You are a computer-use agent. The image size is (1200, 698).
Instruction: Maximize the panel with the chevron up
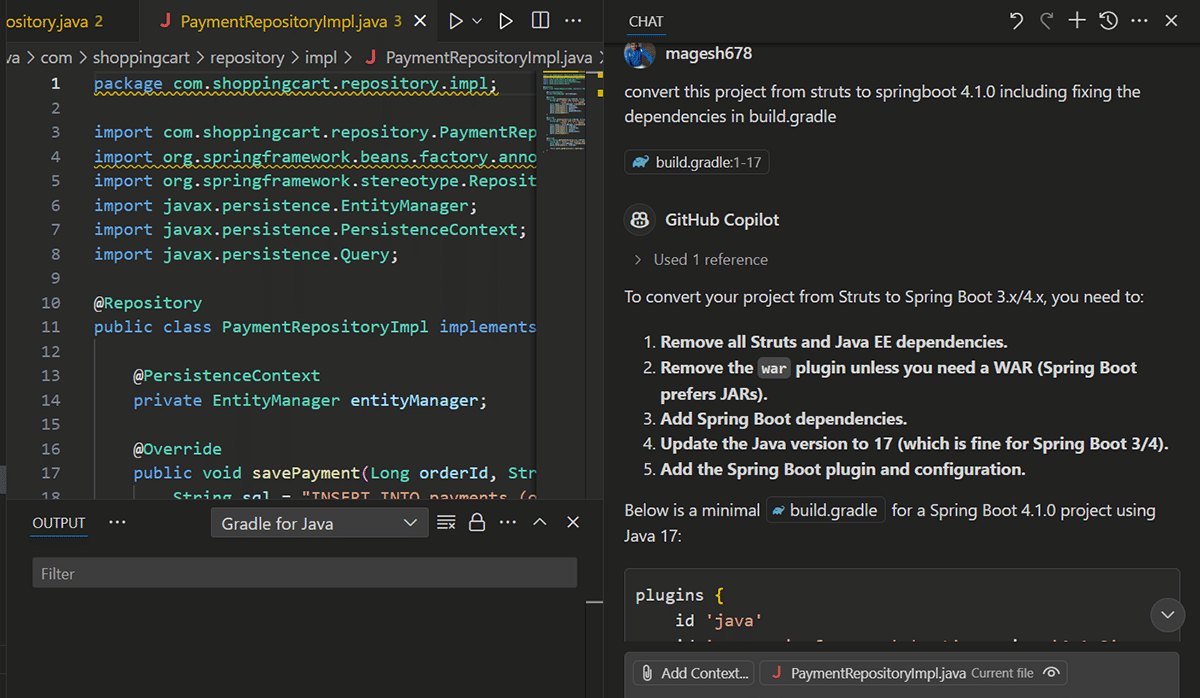[540, 522]
